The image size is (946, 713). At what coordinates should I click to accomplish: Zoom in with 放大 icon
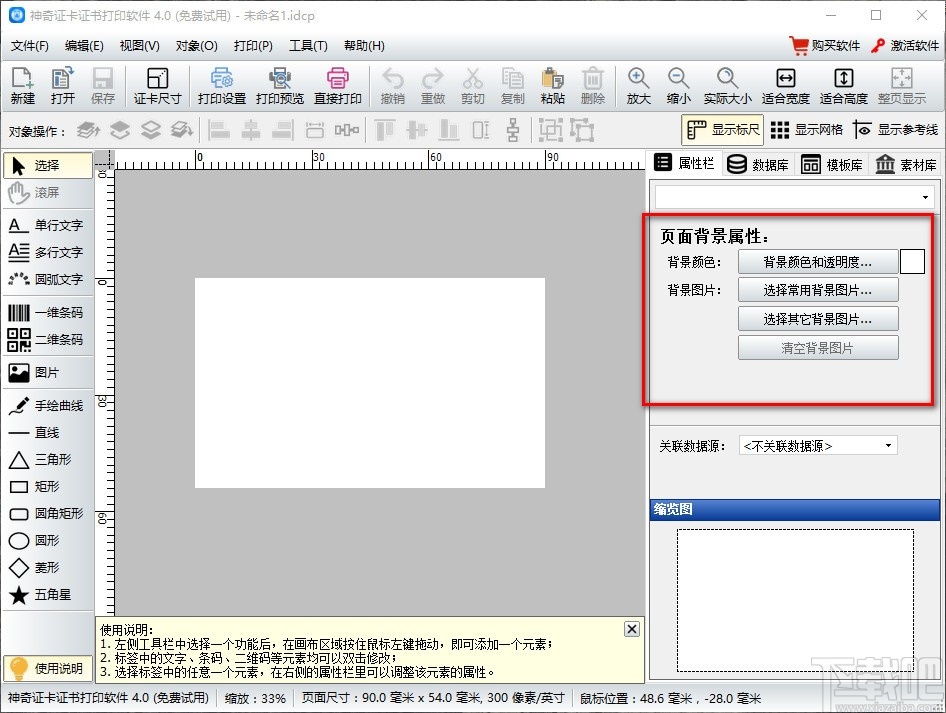[x=638, y=86]
